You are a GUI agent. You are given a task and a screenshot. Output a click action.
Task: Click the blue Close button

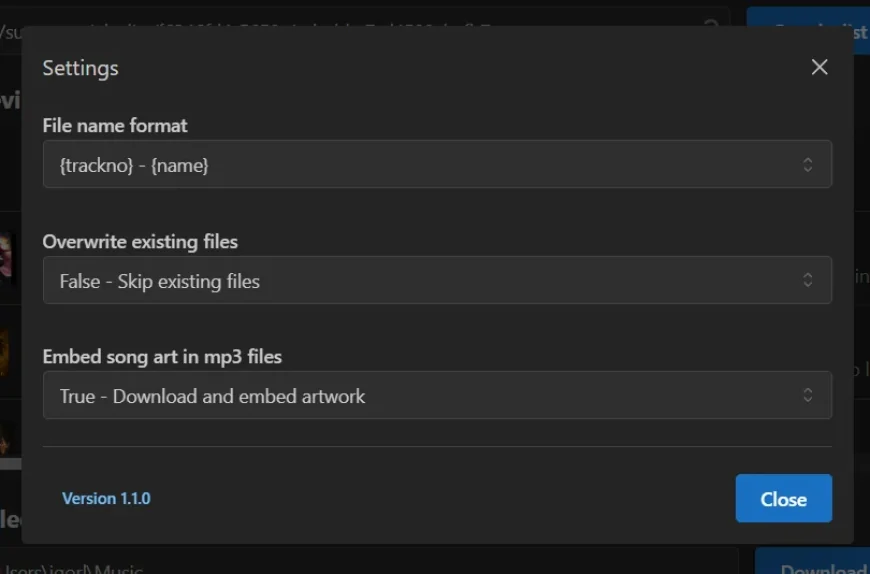783,498
